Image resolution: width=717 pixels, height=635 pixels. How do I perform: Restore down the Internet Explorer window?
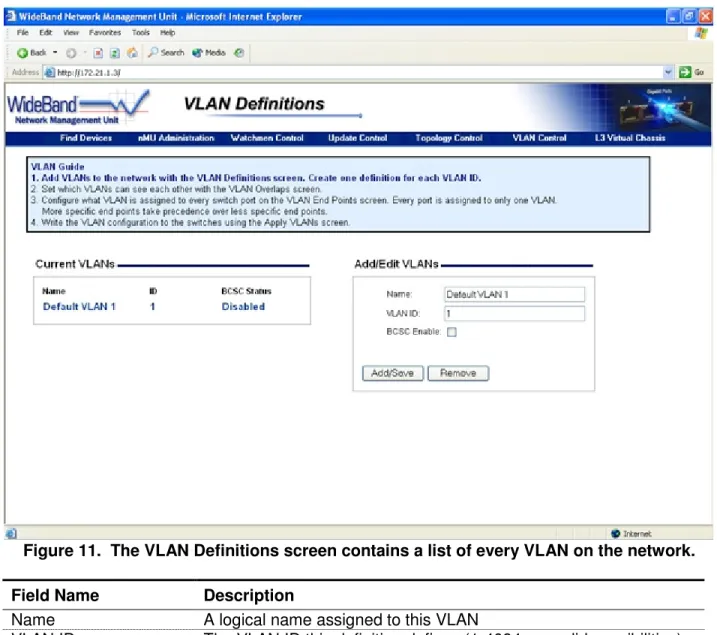689,17
